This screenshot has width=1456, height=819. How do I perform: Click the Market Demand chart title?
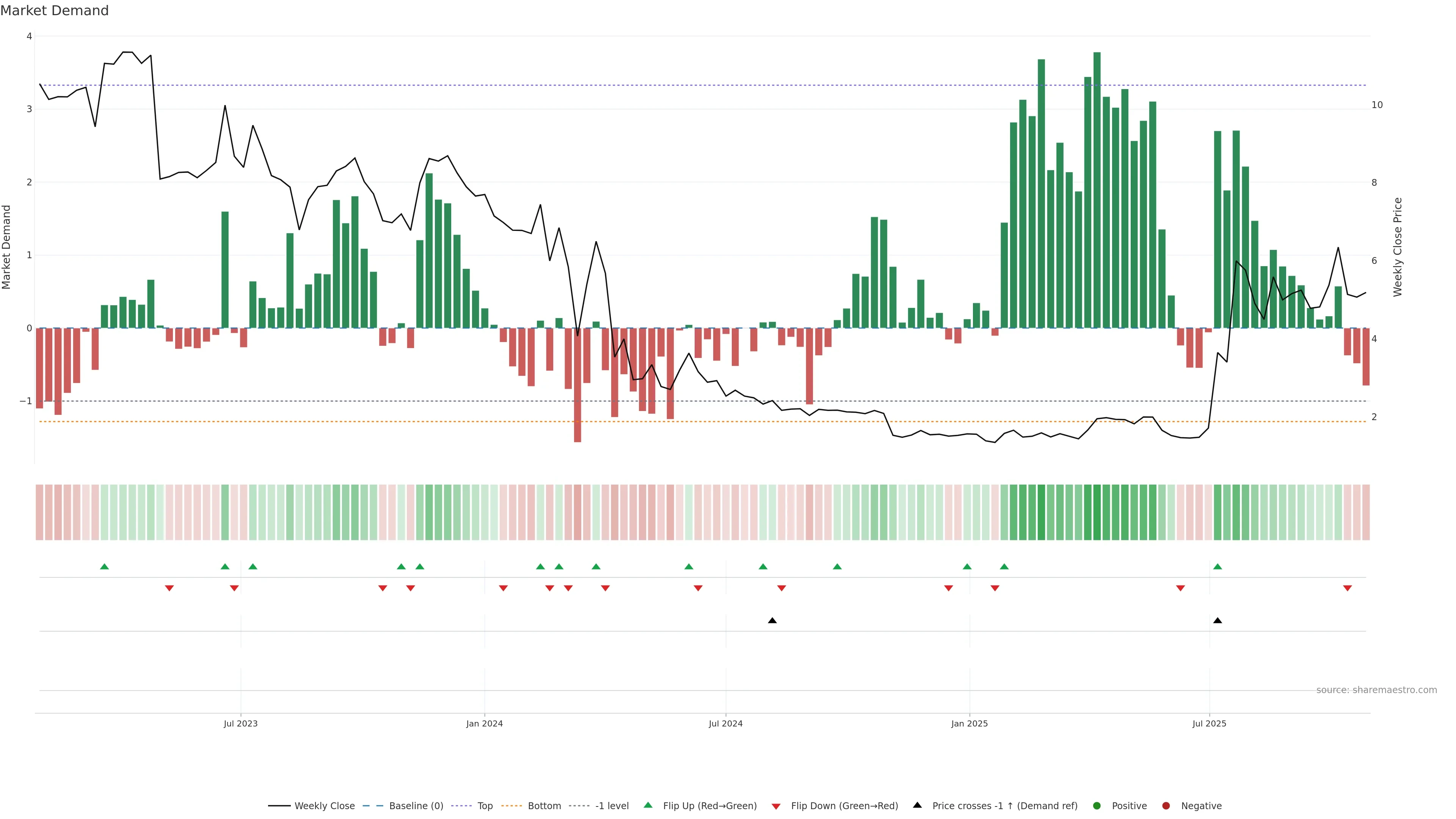[x=54, y=11]
